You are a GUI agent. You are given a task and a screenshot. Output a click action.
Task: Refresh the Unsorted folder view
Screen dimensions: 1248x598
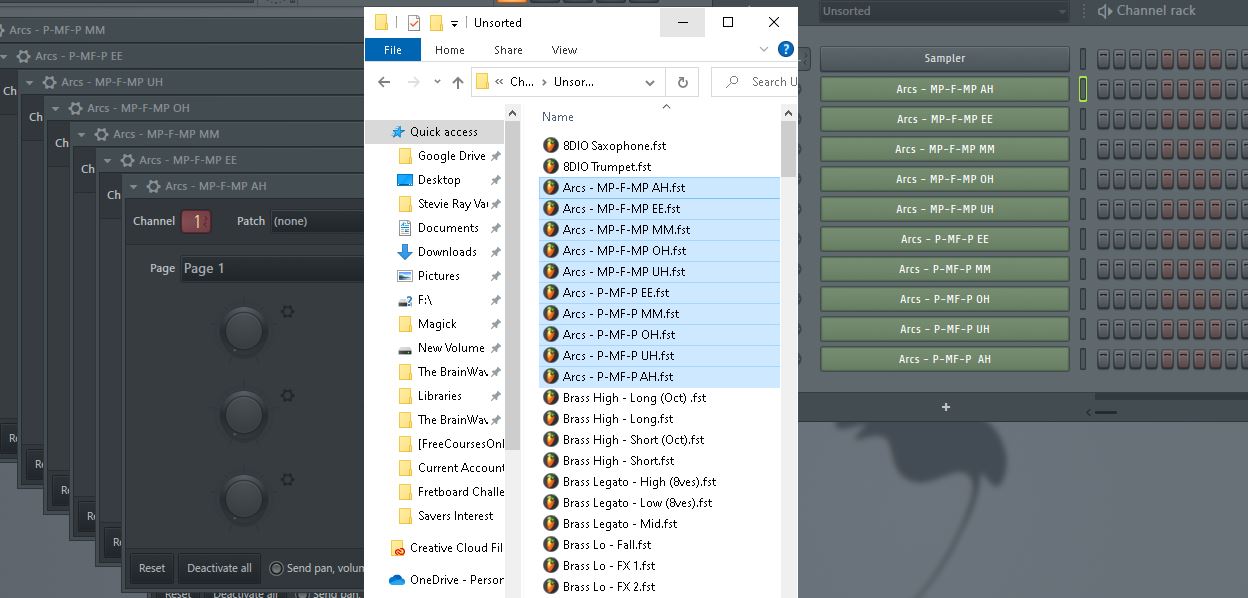tap(682, 82)
